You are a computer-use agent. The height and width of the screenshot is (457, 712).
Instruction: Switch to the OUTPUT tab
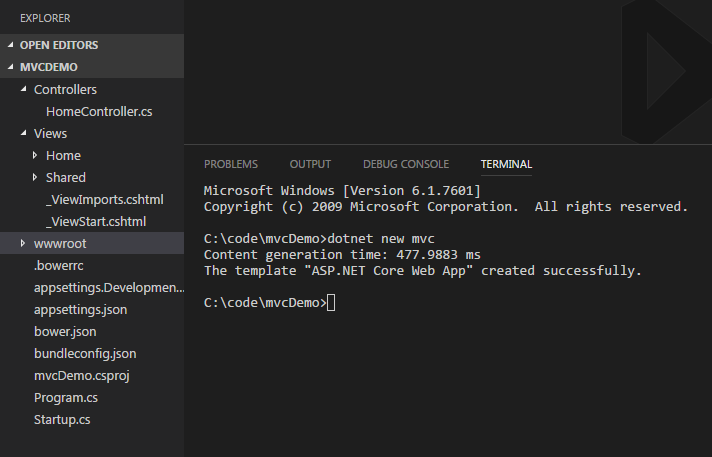tap(310, 164)
